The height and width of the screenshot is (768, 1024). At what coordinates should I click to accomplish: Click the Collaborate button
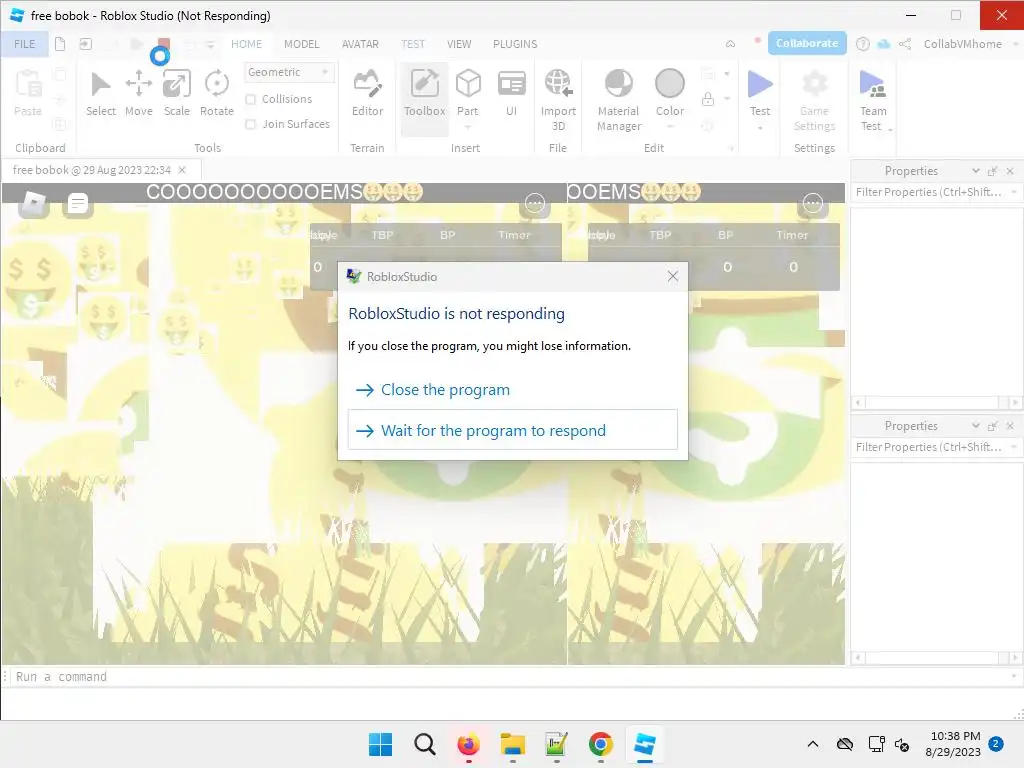pos(807,43)
